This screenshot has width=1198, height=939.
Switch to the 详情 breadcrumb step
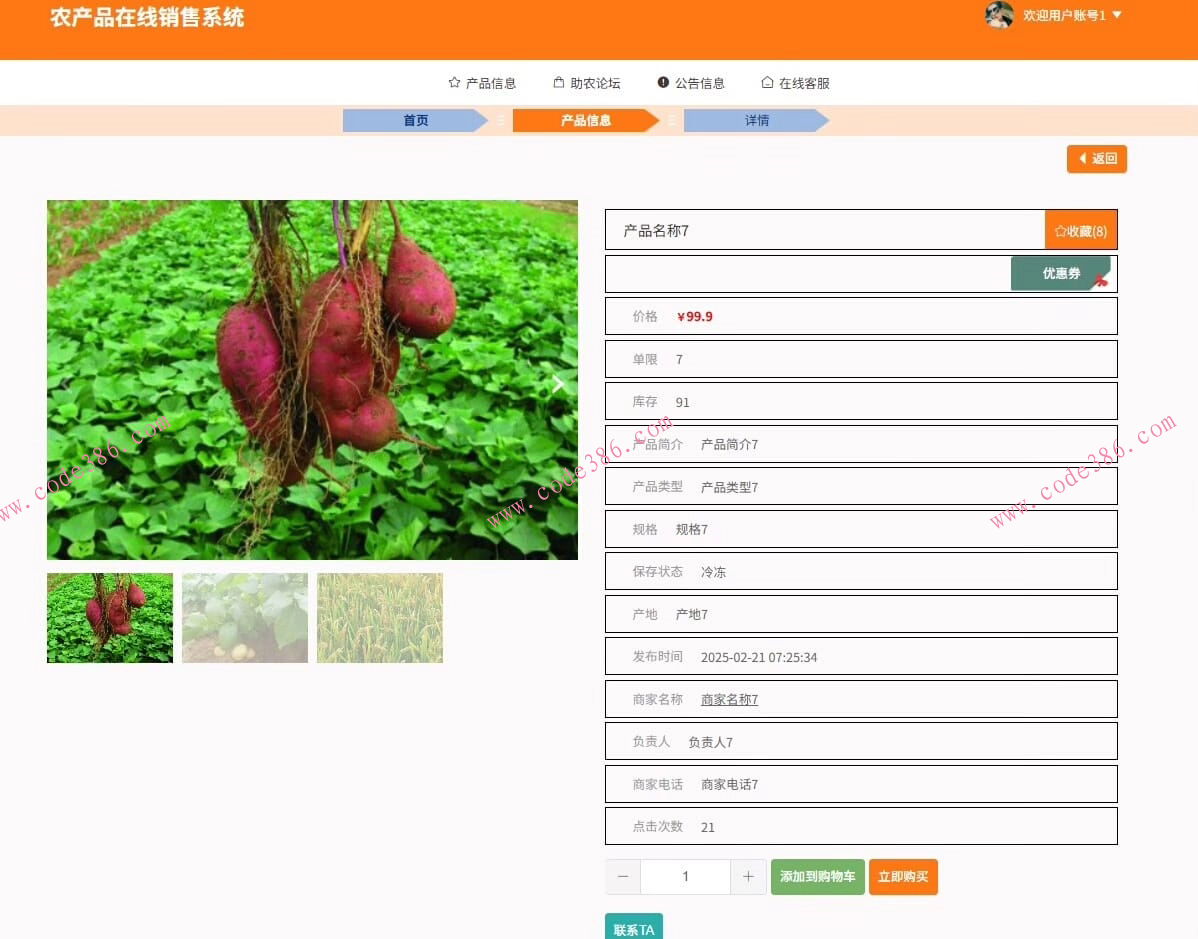[x=757, y=120]
